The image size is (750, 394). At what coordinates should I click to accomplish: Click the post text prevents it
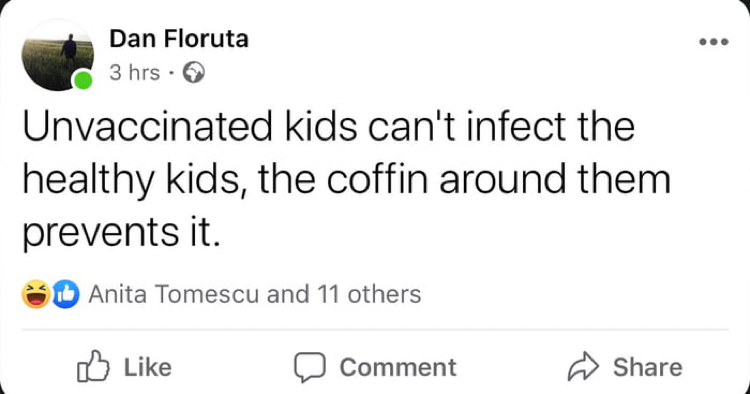[x=121, y=233]
